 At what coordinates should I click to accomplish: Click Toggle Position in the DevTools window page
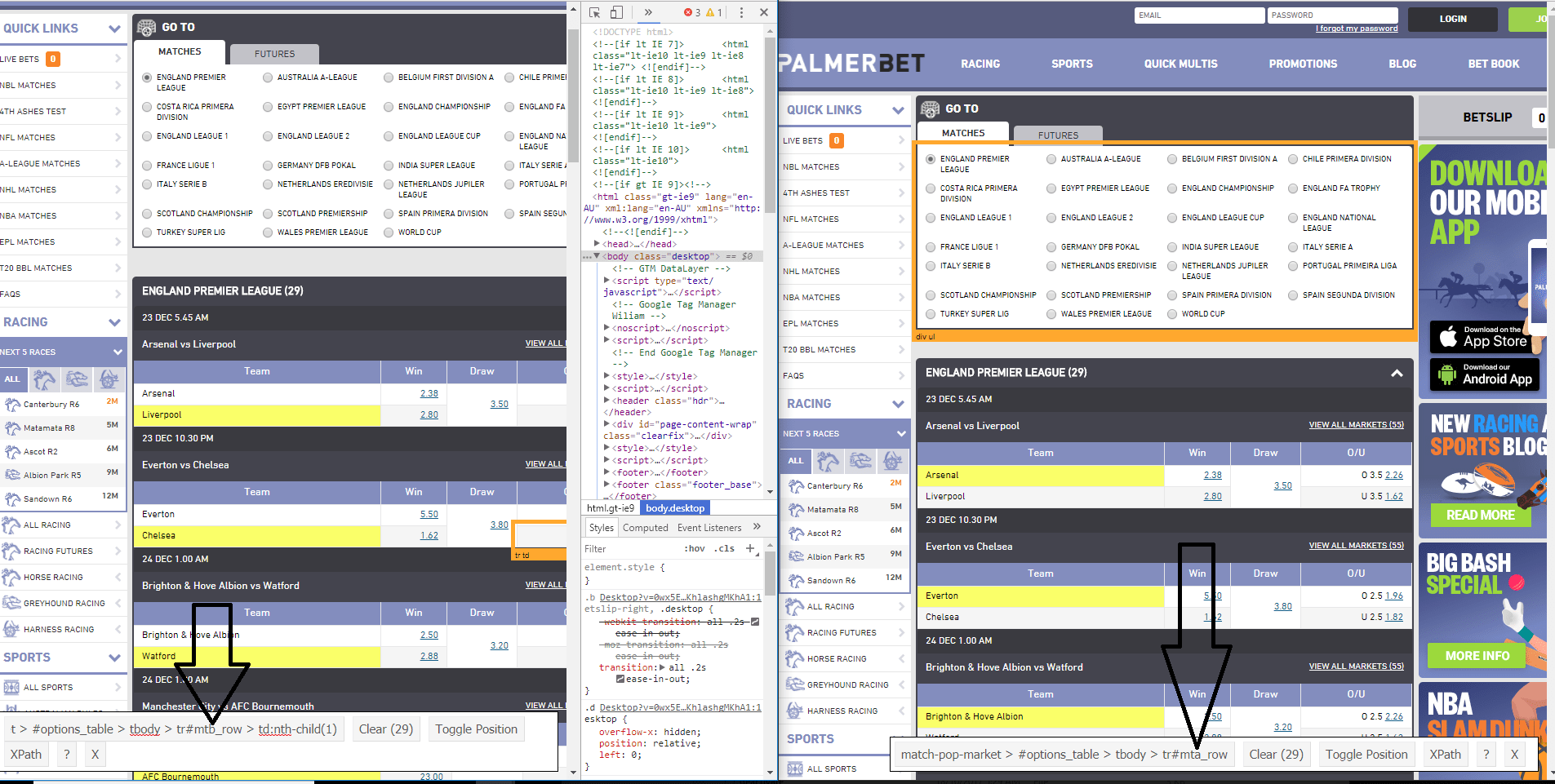coord(476,729)
